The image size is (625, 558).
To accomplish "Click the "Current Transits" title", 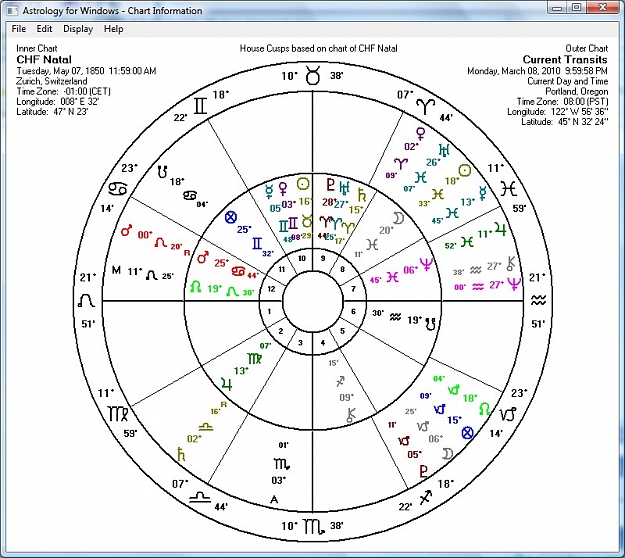I will click(x=565, y=60).
